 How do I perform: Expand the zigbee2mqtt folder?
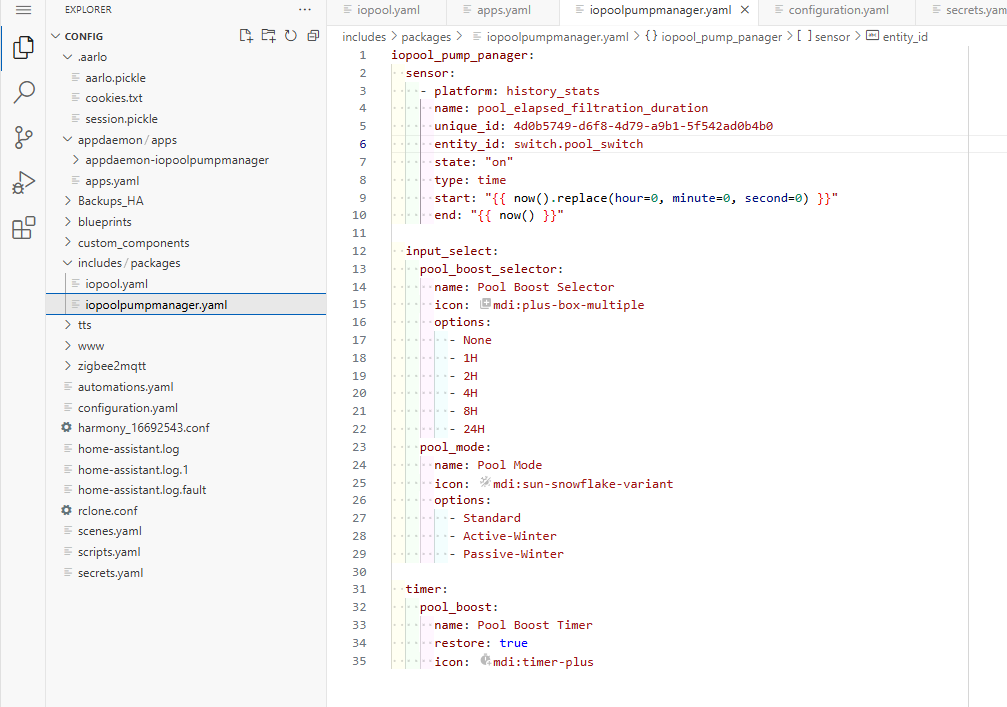[67, 366]
